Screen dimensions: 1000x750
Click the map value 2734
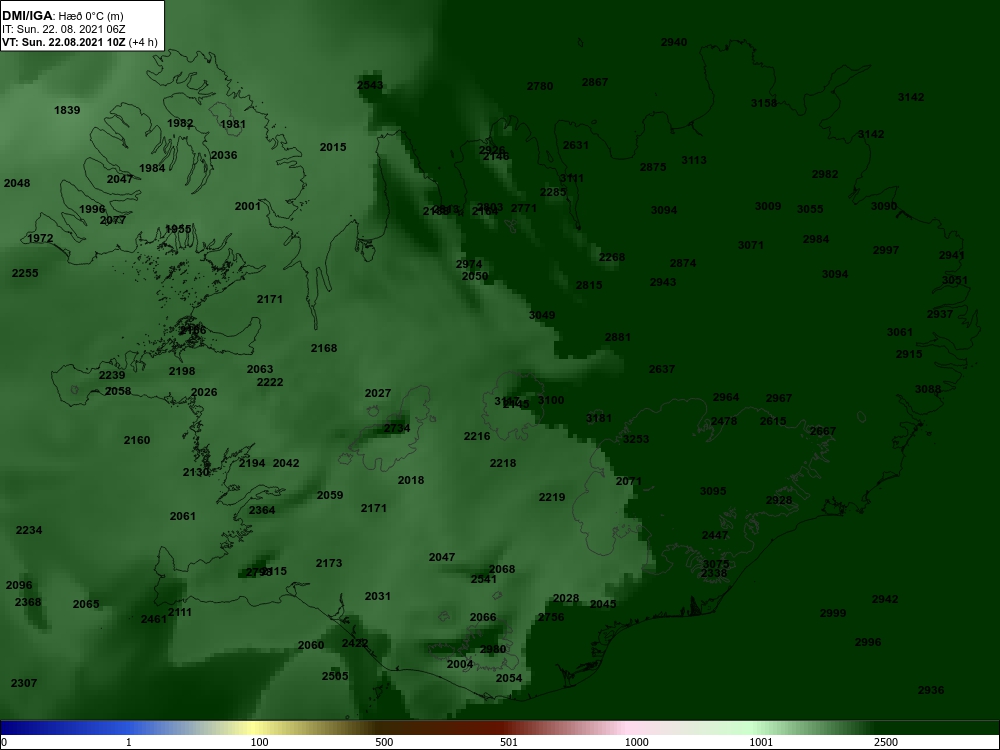pyautogui.click(x=397, y=428)
